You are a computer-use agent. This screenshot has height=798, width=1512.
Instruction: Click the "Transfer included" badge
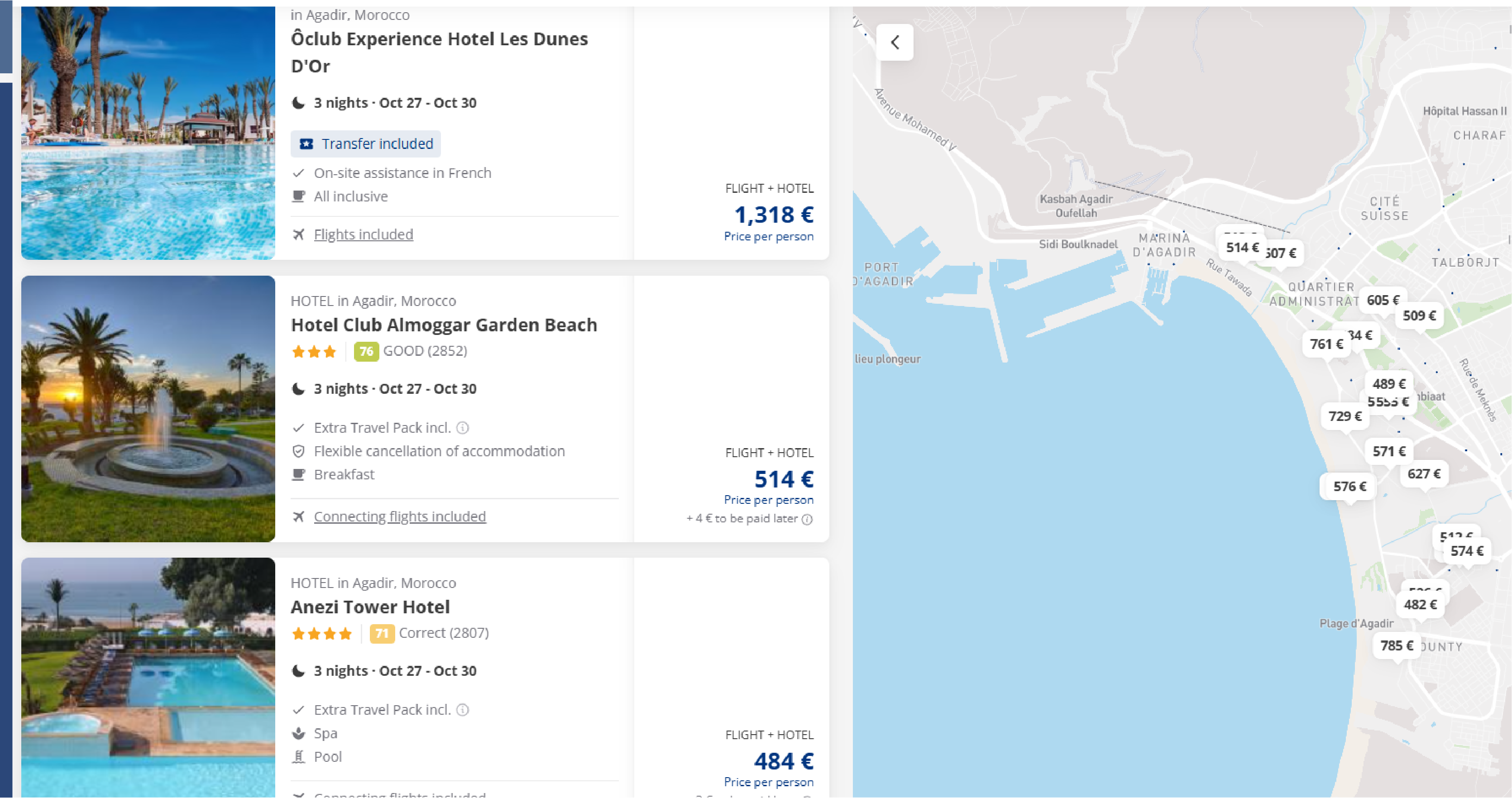pyautogui.click(x=365, y=143)
